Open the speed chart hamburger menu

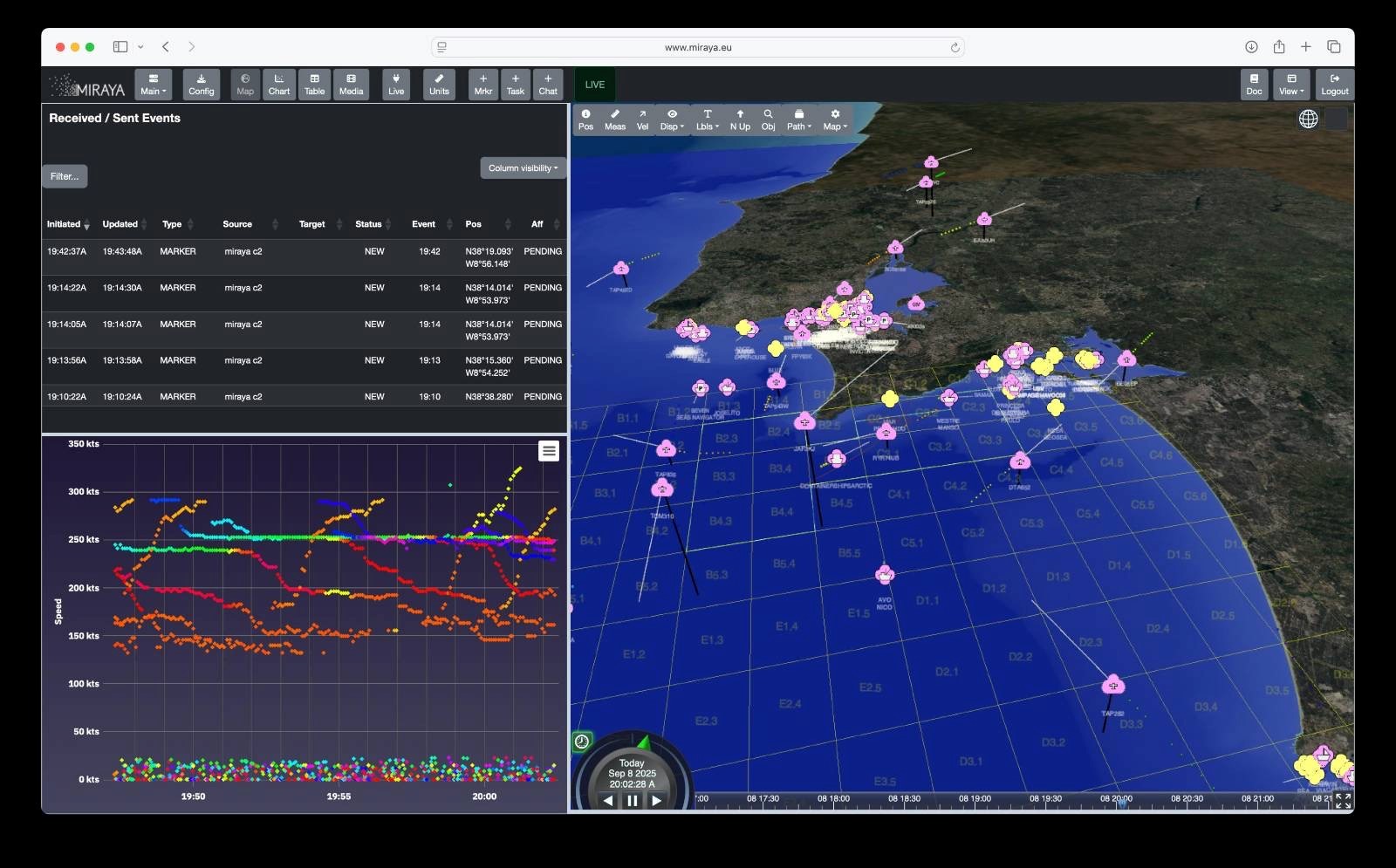coord(549,451)
